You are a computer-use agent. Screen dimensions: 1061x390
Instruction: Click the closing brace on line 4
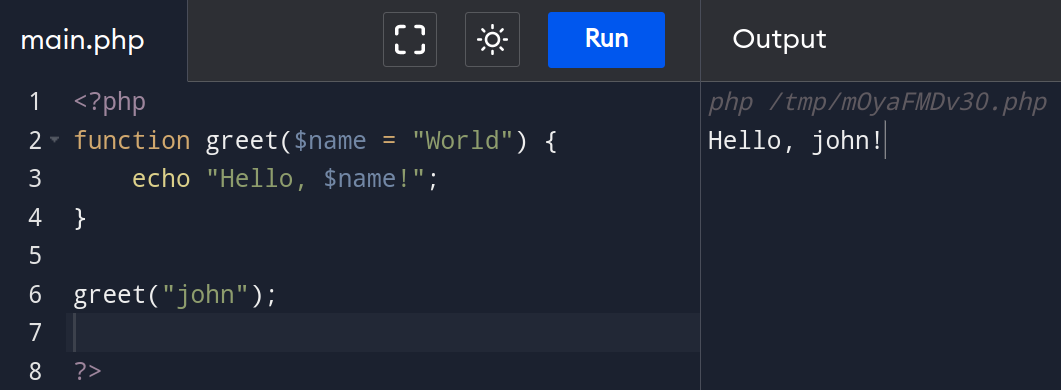[x=80, y=218]
